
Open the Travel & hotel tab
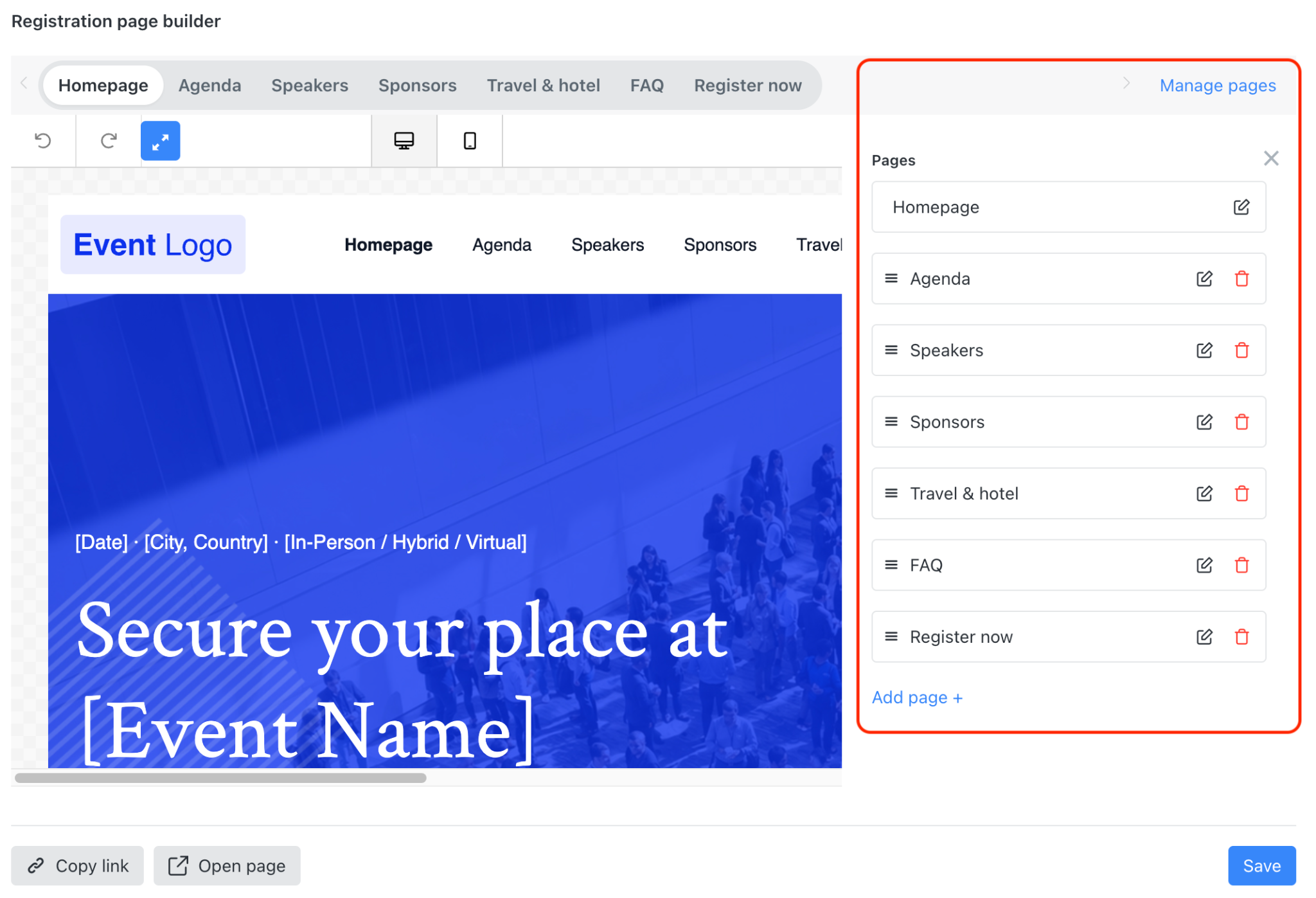pos(543,85)
